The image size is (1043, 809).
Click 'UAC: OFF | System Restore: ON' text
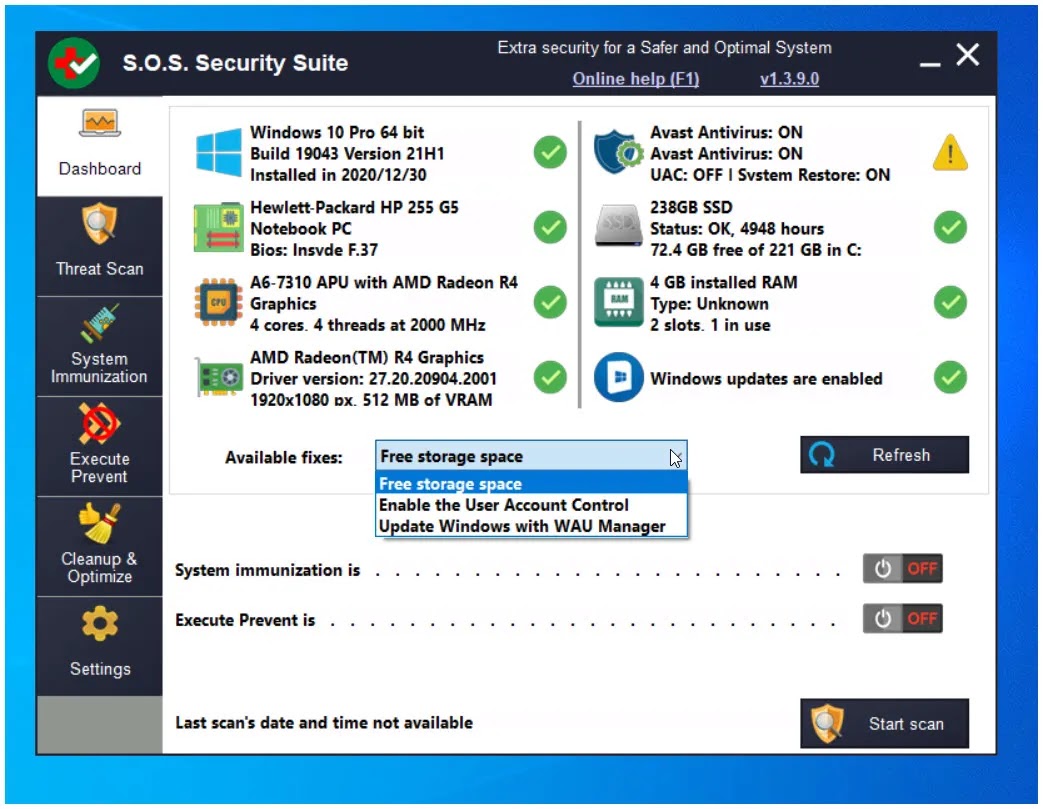pos(770,175)
